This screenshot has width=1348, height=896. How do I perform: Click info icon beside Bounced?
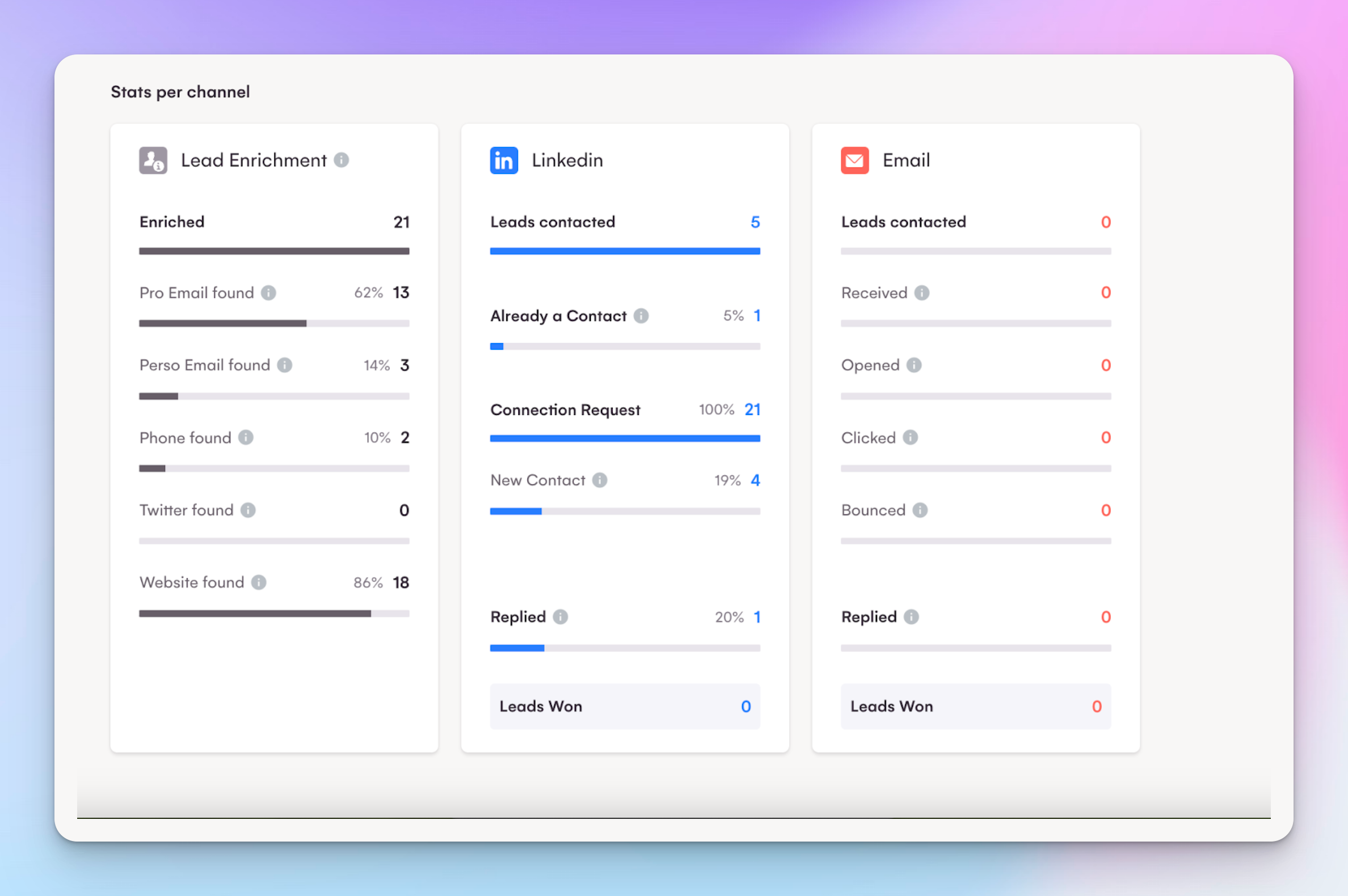(919, 510)
